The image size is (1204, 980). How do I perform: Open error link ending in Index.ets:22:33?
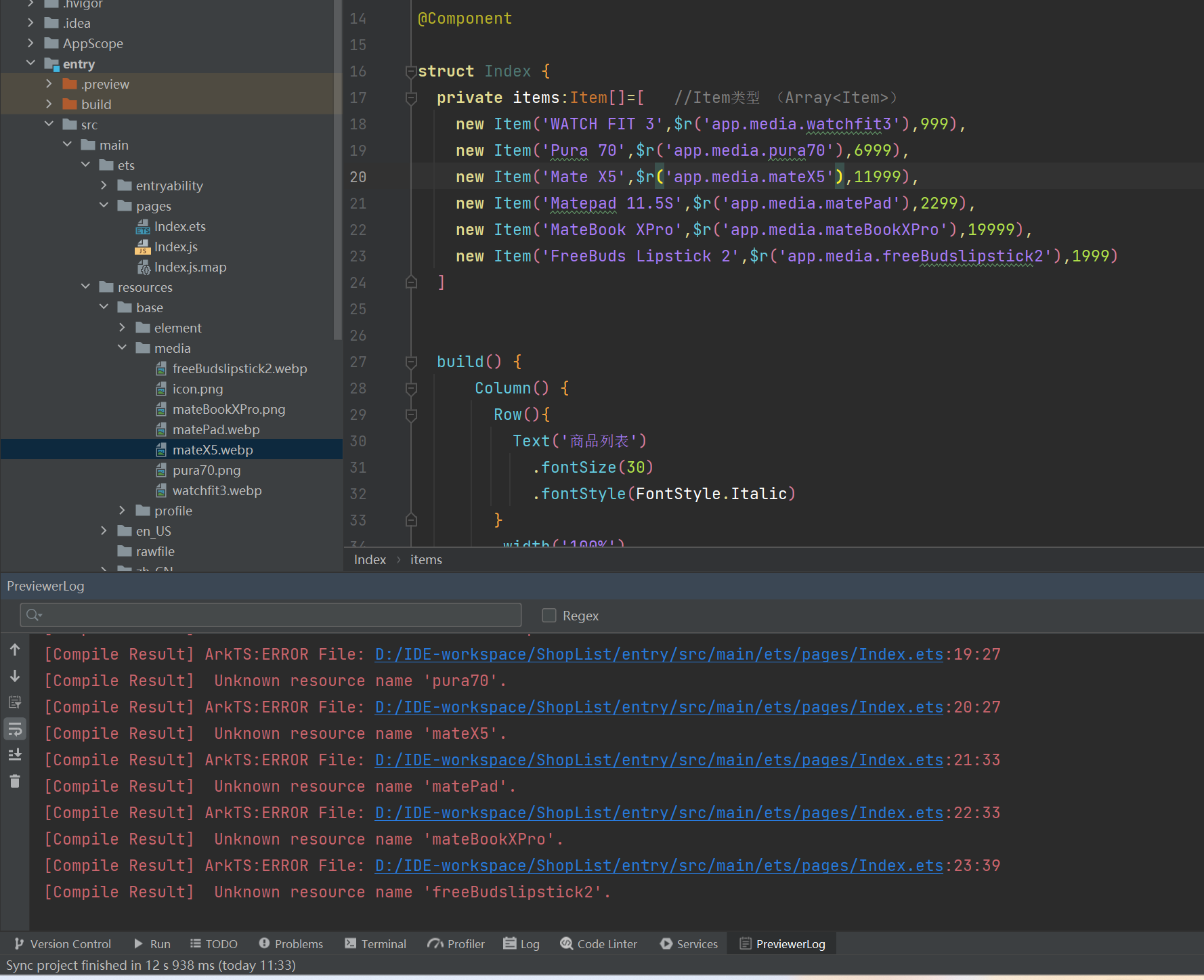coord(659,813)
